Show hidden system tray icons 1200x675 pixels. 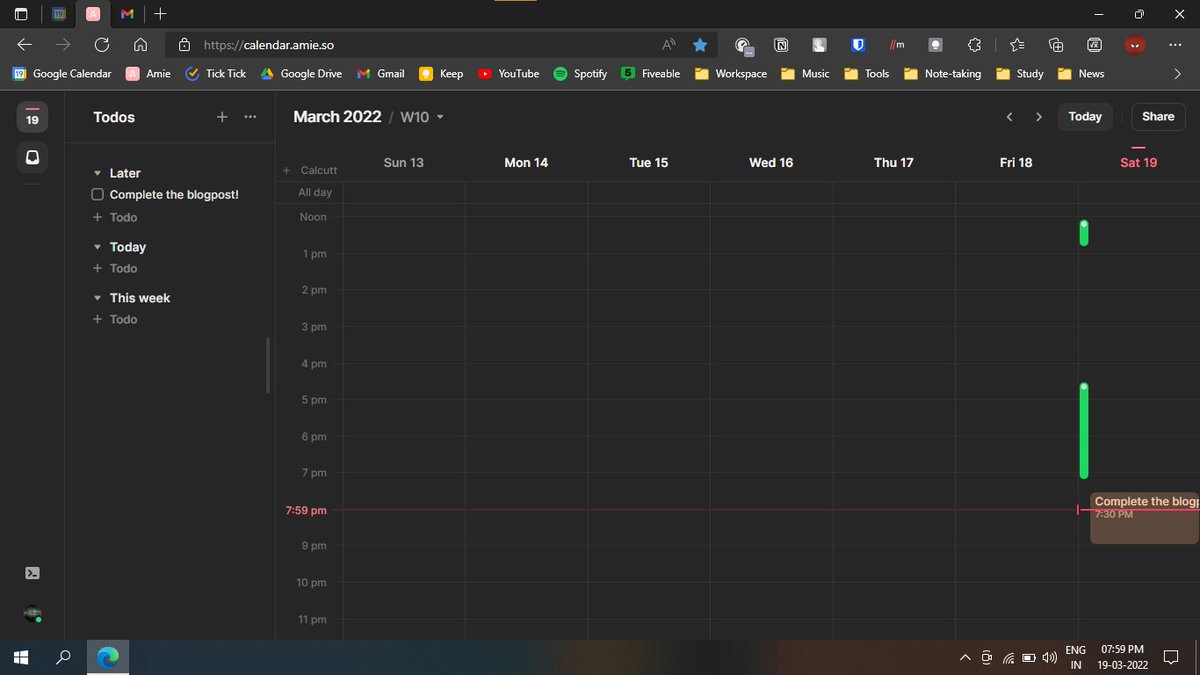(964, 657)
